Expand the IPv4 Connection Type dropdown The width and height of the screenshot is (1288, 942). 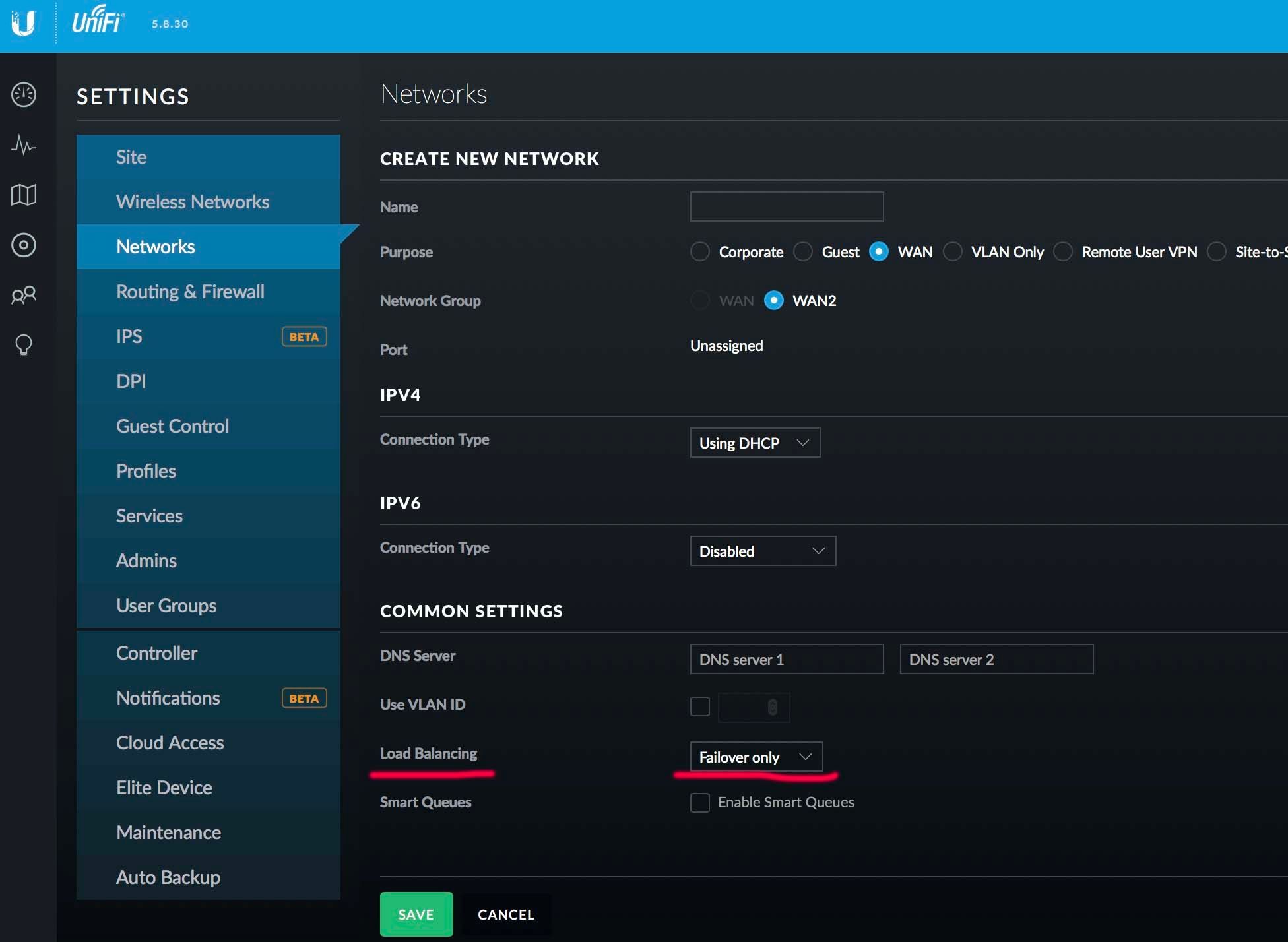click(754, 443)
